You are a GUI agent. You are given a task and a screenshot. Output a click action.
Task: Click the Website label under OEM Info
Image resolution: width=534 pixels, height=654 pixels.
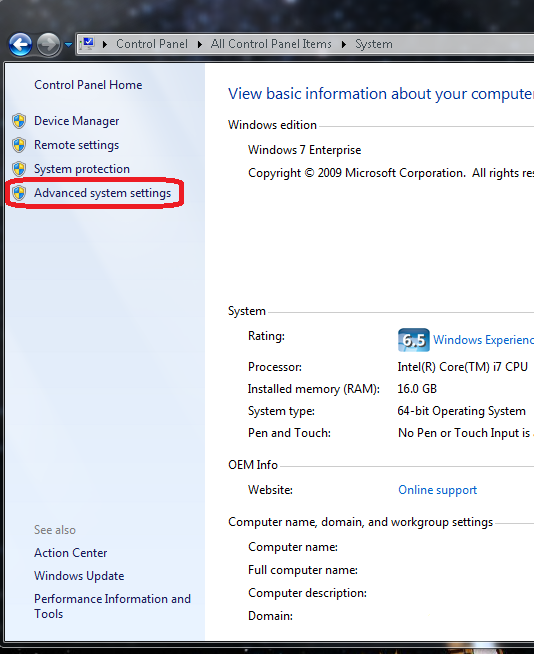[x=270, y=490]
